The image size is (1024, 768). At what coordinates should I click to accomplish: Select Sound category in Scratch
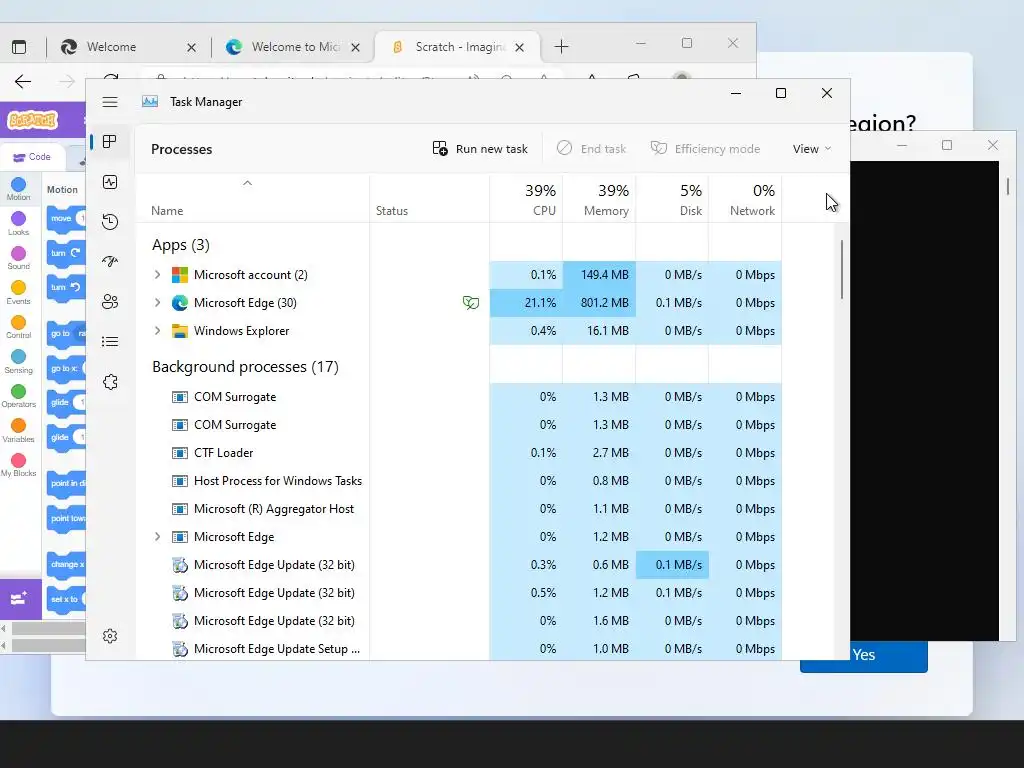click(18, 259)
